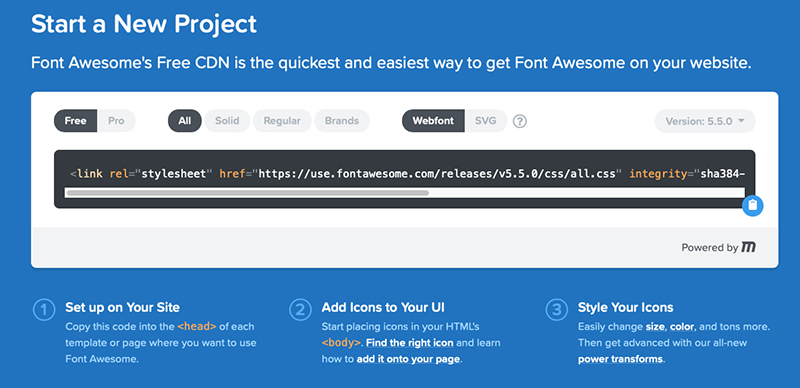Click the orange <body> tag text
The height and width of the screenshot is (388, 800).
341,343
